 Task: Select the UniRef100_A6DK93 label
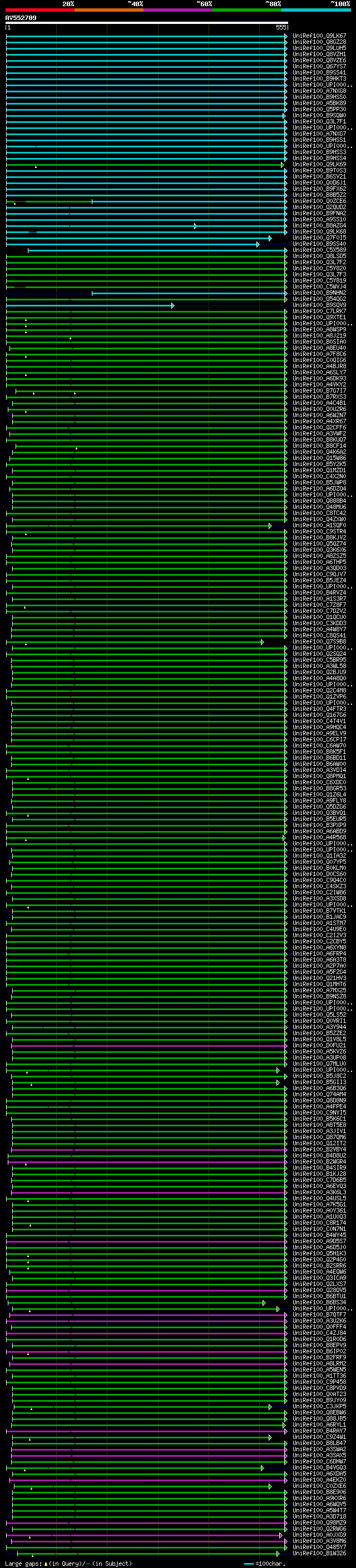(319, 379)
